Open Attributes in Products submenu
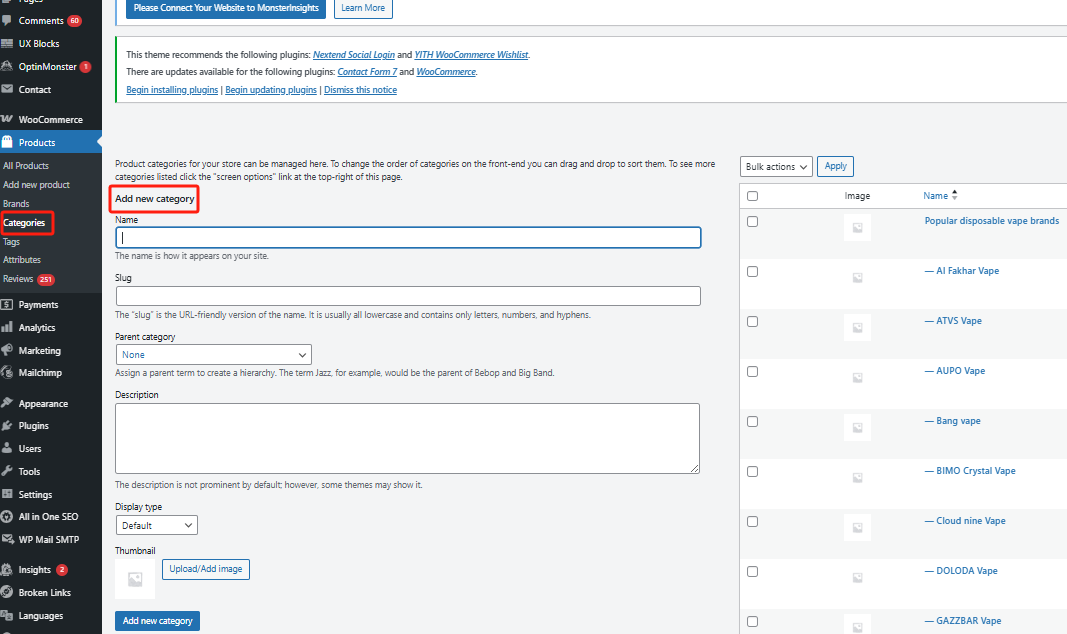 pyautogui.click(x=22, y=260)
